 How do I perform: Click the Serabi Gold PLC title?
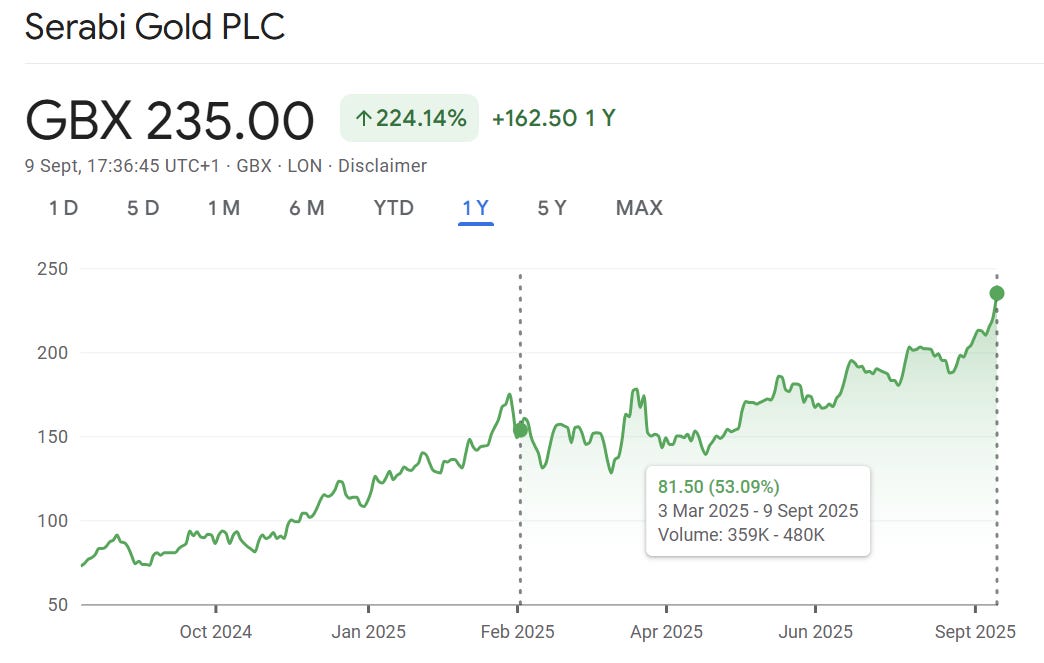click(155, 27)
